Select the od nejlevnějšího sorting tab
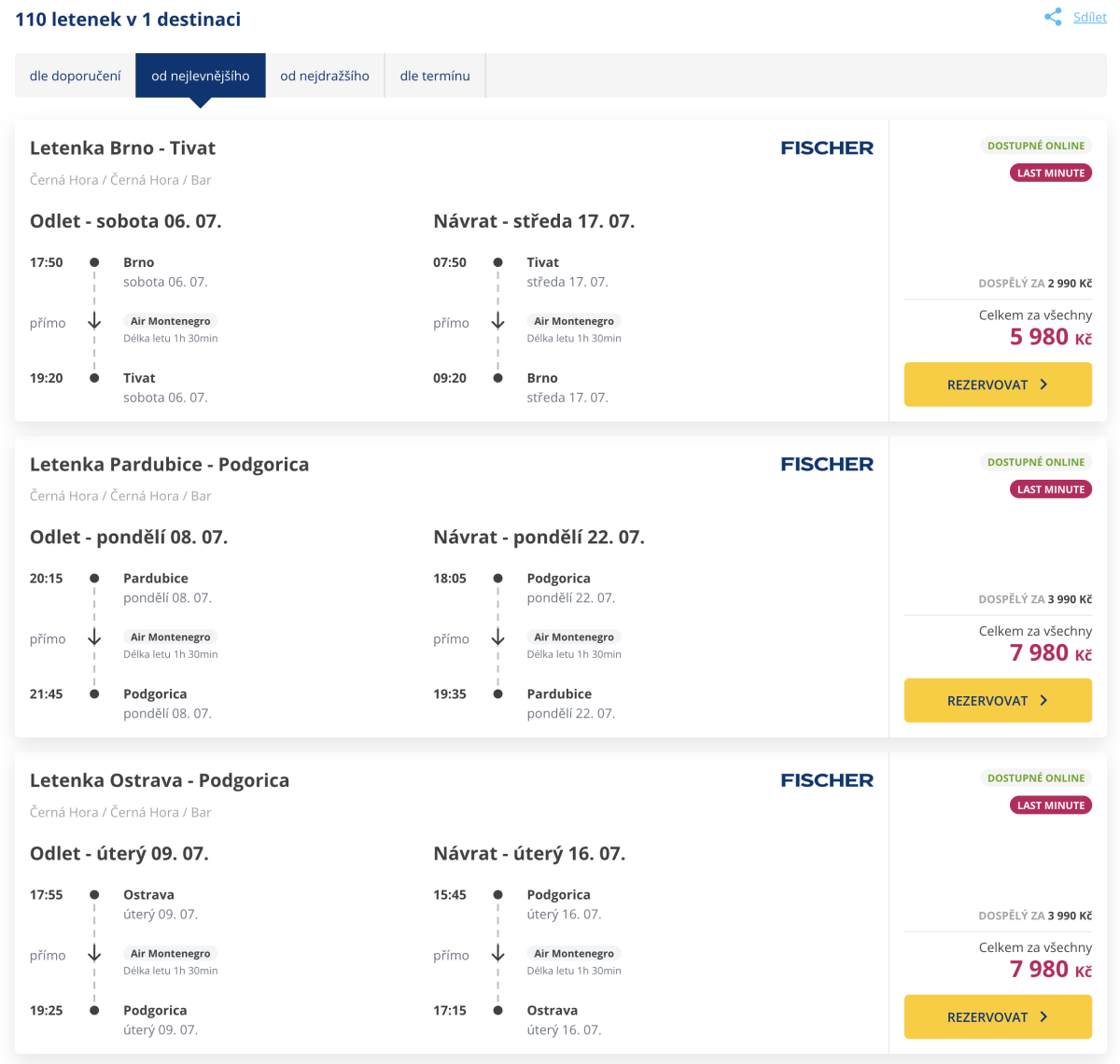 pyautogui.click(x=201, y=76)
